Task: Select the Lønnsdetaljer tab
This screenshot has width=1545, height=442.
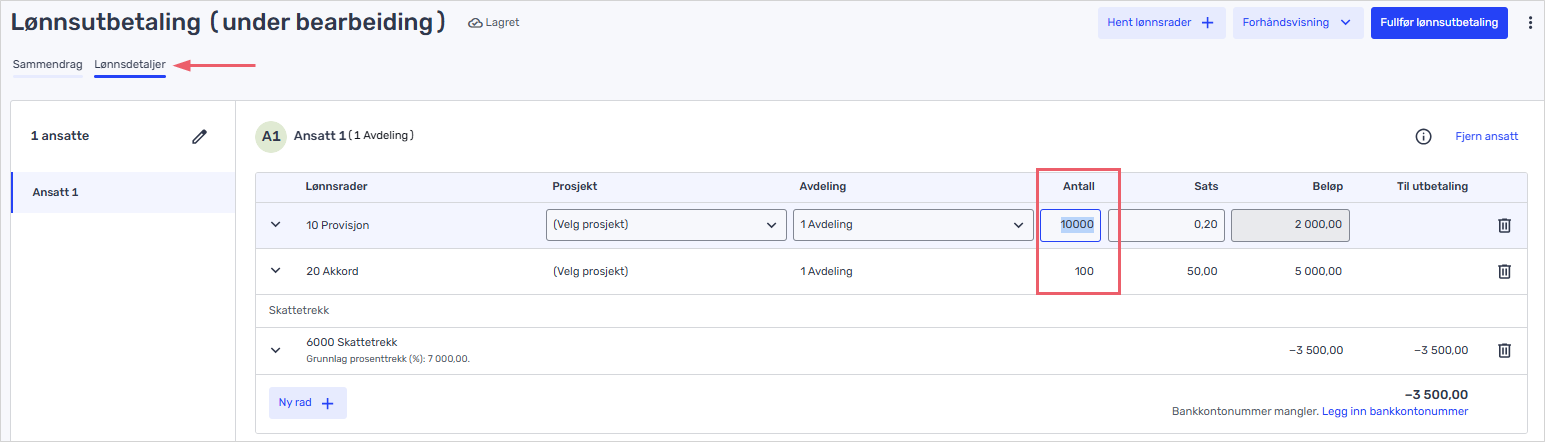Action: [x=130, y=65]
